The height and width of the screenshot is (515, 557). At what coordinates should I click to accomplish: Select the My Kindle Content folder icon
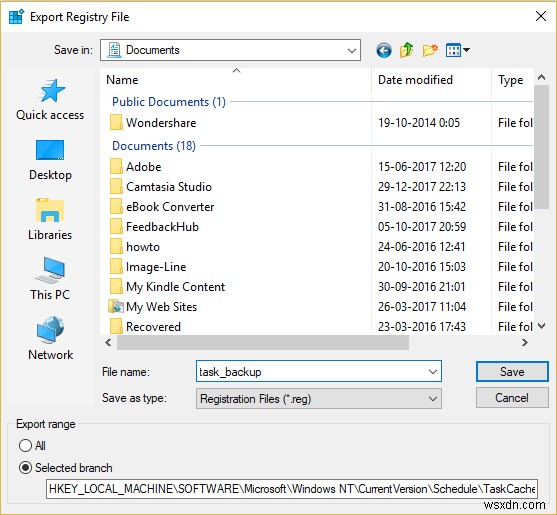[x=116, y=286]
